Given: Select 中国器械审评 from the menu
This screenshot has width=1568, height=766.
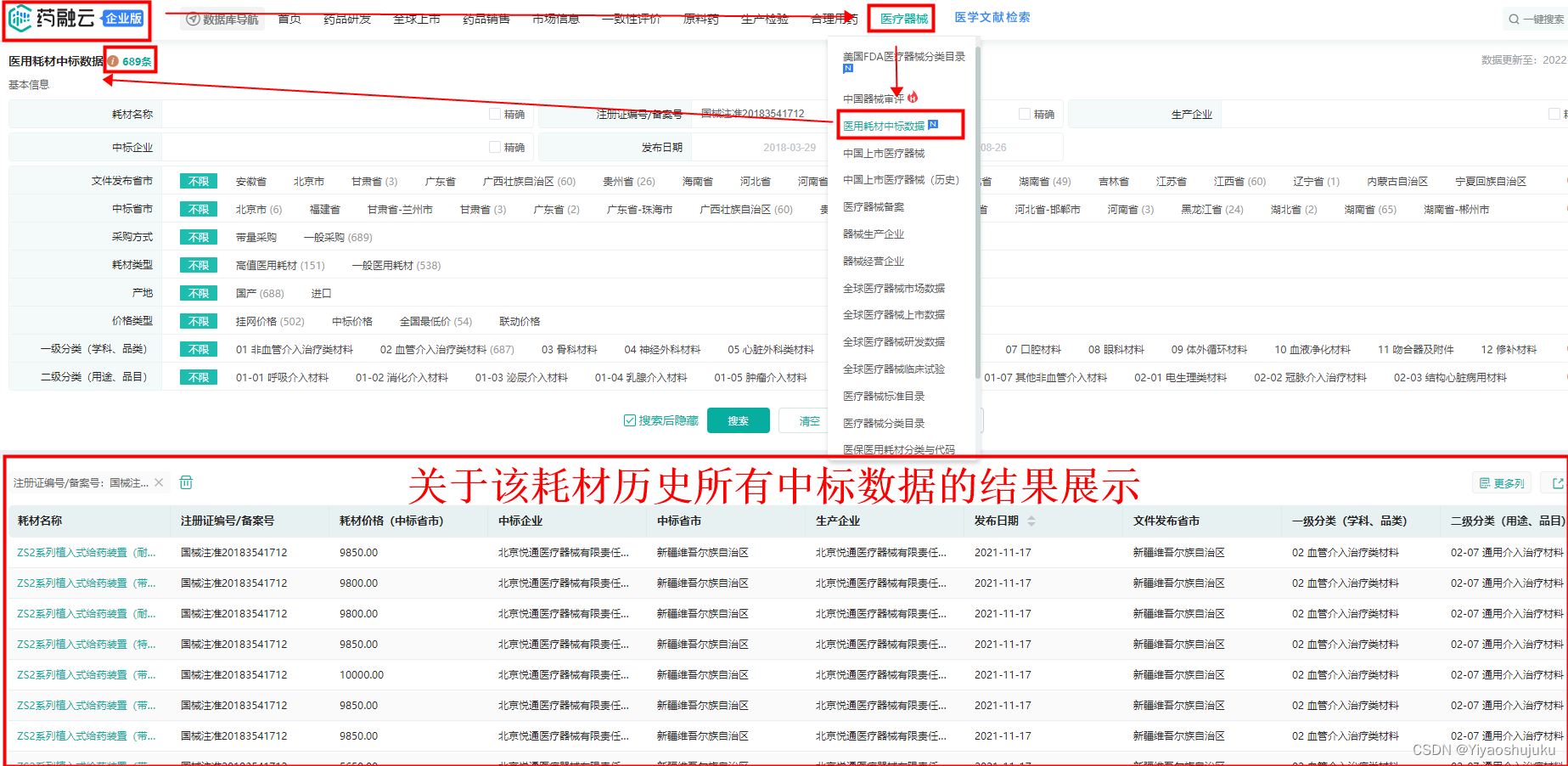Looking at the screenshot, I should 874,99.
